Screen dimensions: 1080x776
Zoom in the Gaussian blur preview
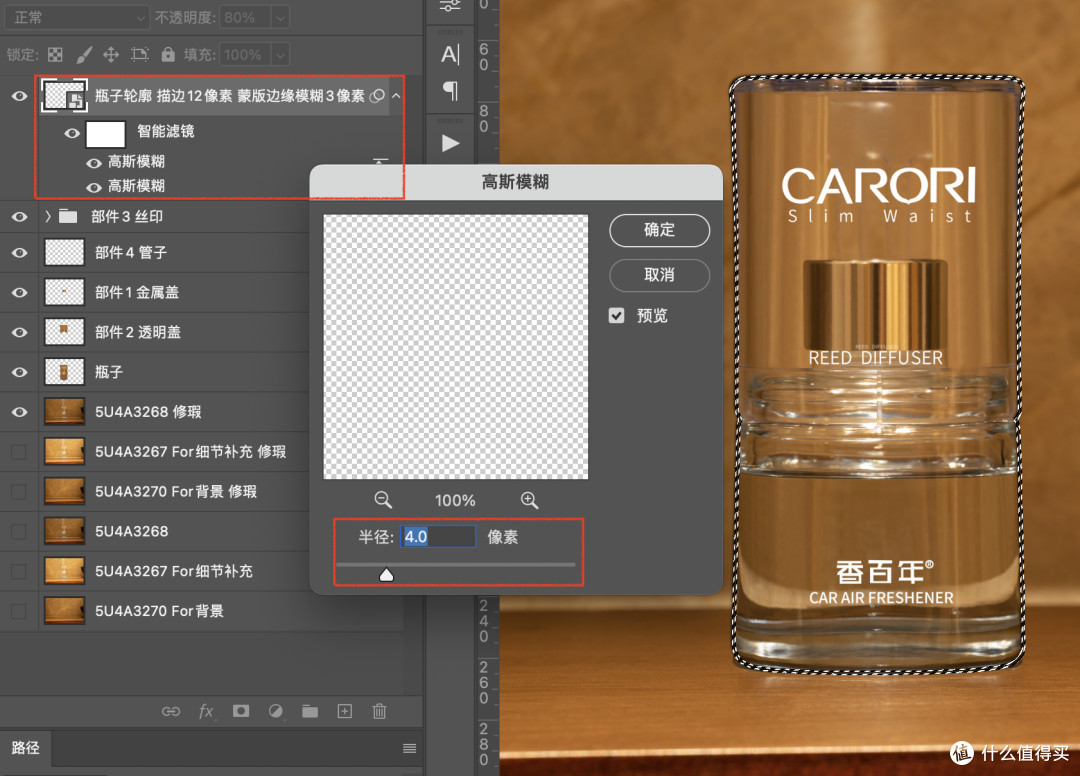(x=529, y=500)
